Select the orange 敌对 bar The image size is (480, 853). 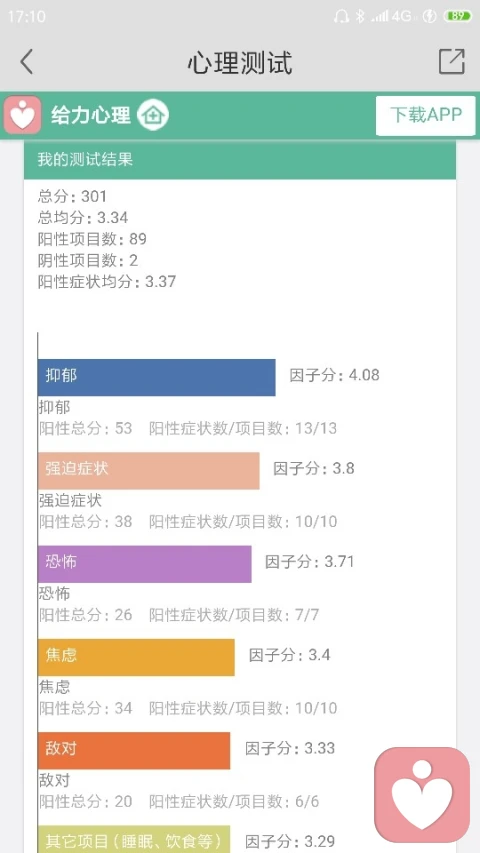coord(134,750)
